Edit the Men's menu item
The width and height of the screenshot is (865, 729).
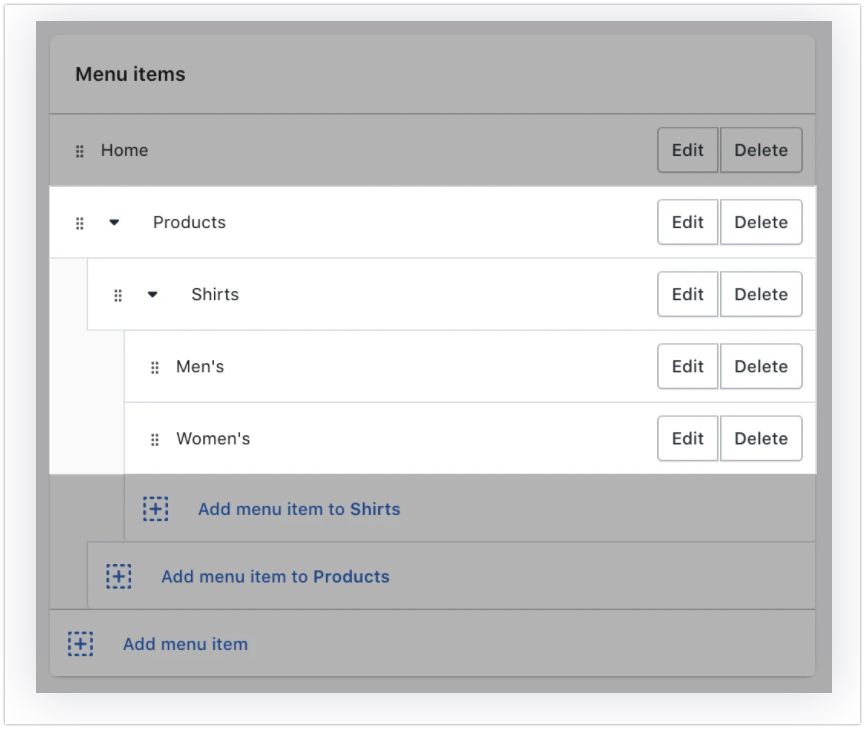[x=687, y=366]
